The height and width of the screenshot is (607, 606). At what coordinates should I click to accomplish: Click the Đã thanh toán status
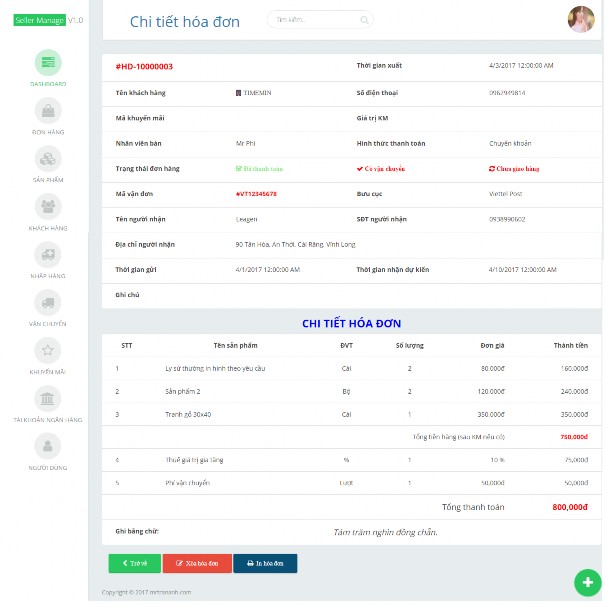coord(260,169)
